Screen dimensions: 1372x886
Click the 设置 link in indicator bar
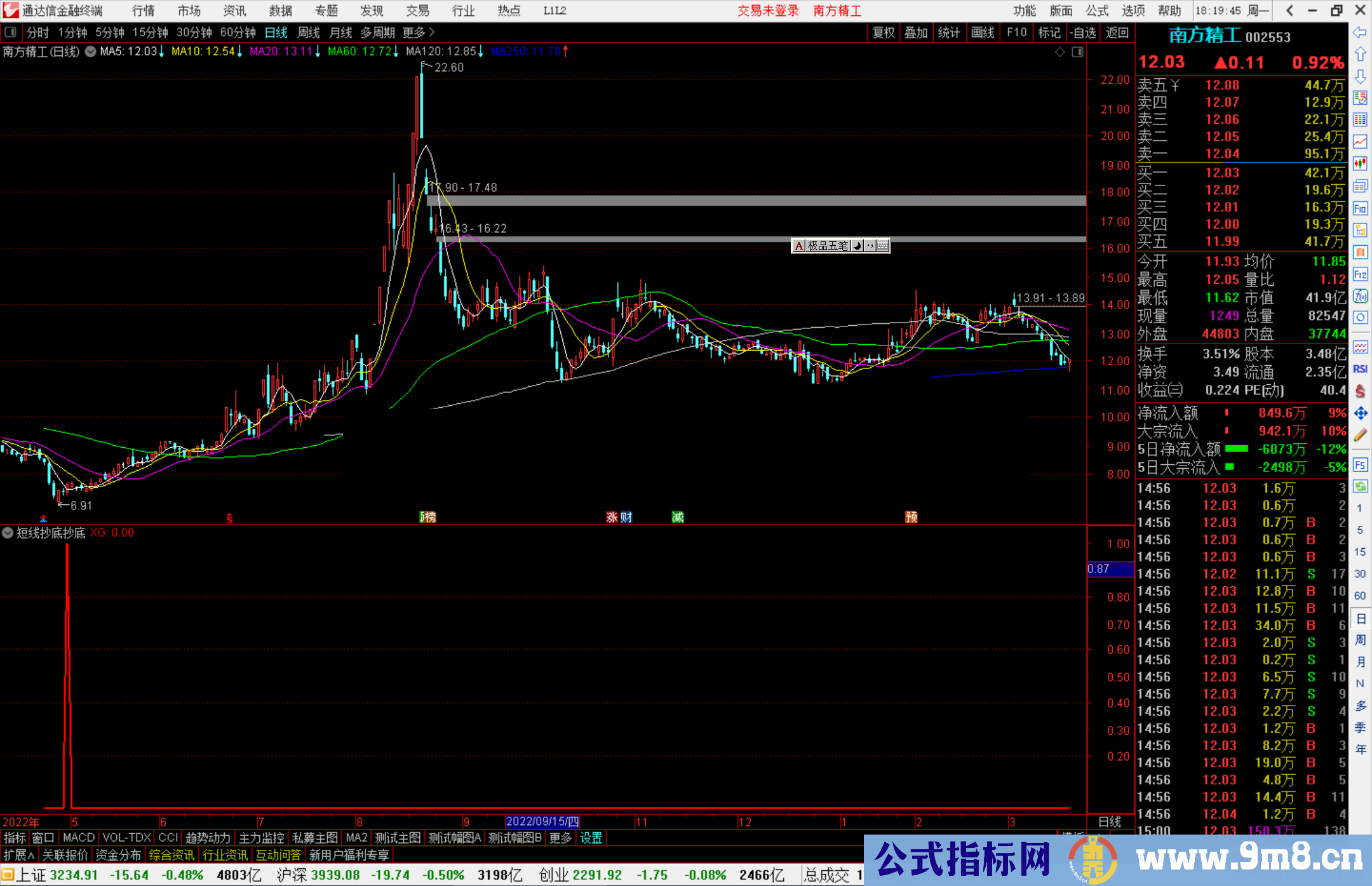point(591,838)
